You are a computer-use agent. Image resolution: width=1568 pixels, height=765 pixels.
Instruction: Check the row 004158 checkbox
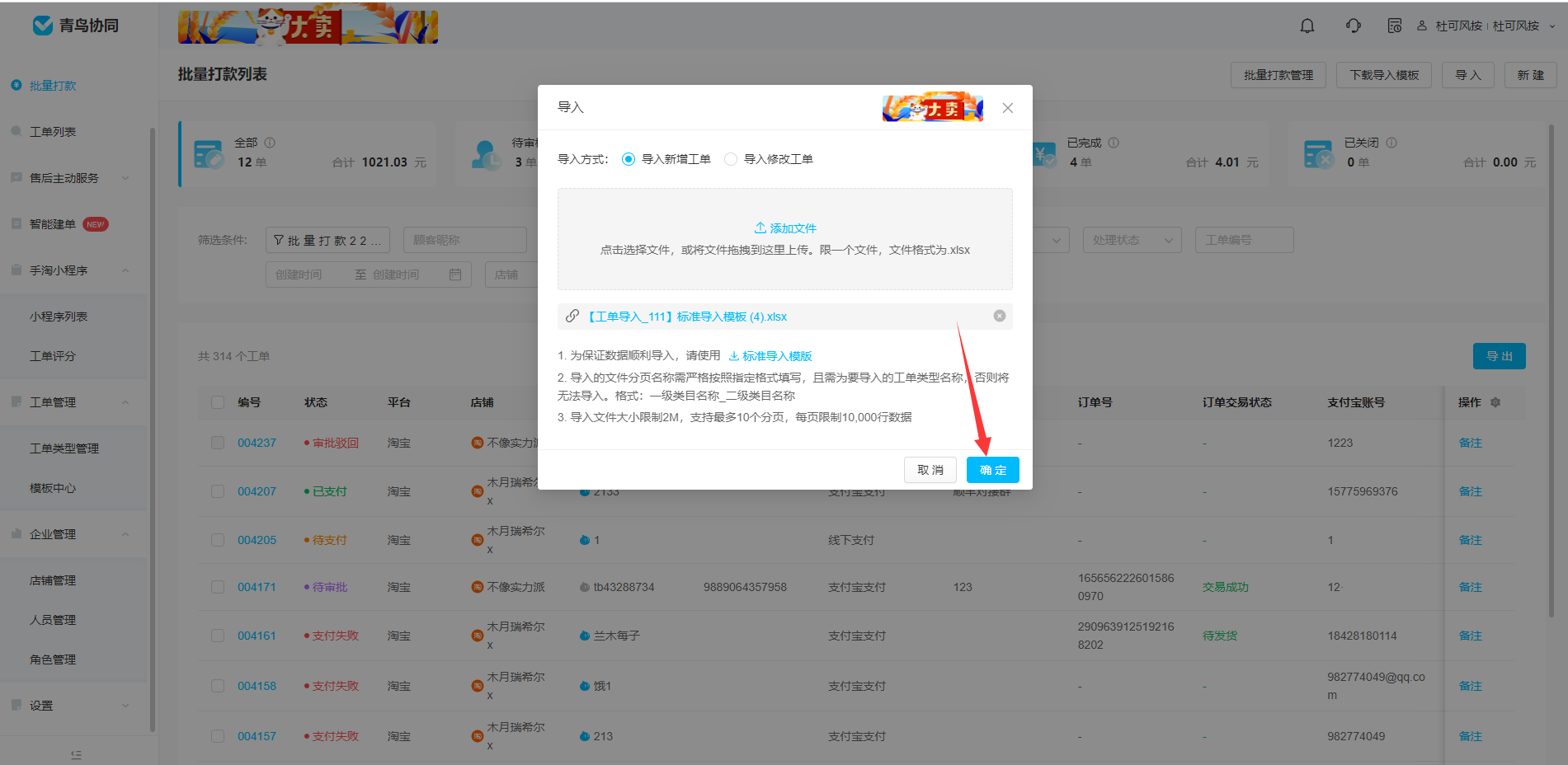point(218,686)
